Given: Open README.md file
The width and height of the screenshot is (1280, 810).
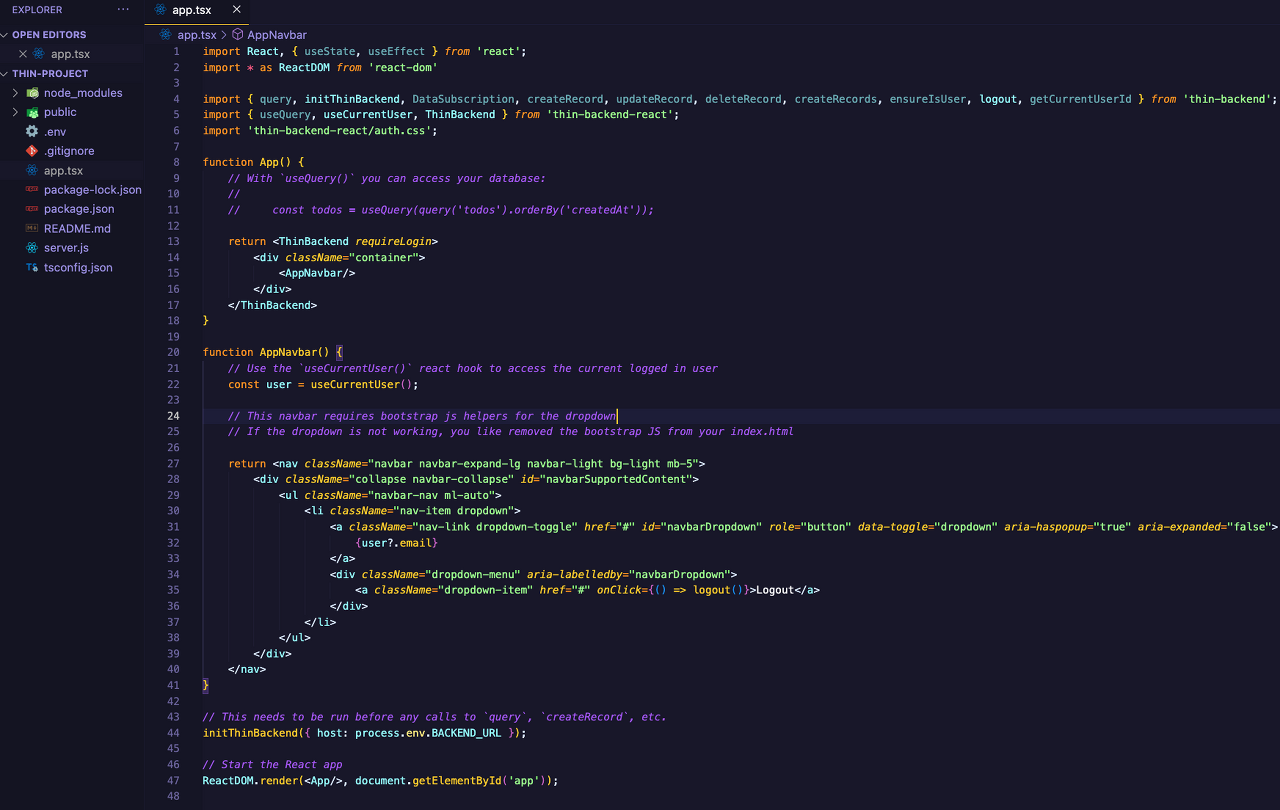Looking at the screenshot, I should pyautogui.click(x=77, y=229).
